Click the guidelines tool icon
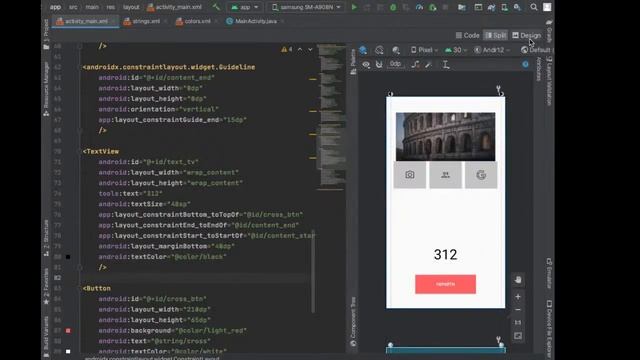640x360 pixels. (x=446, y=64)
